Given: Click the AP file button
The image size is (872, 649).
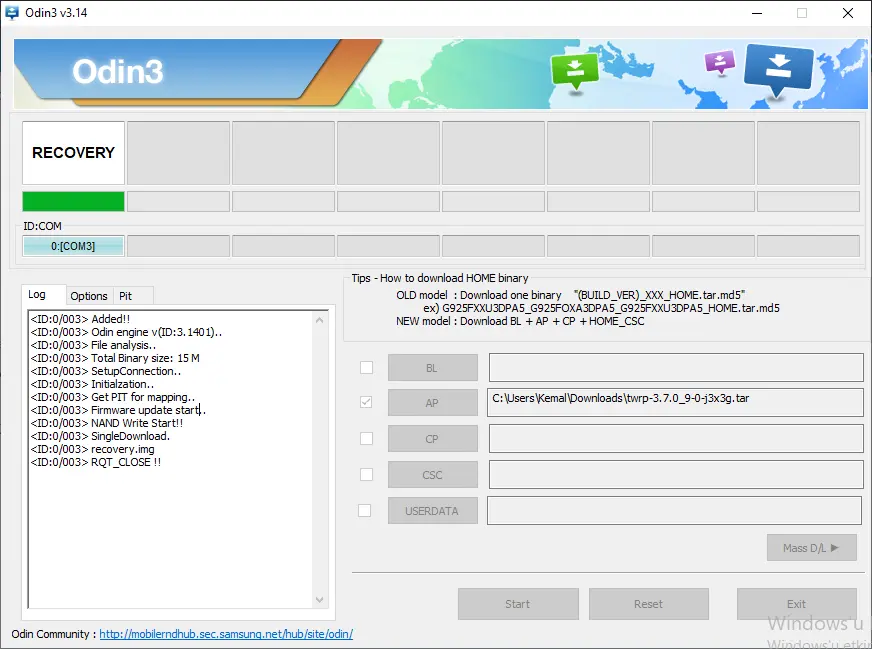Looking at the screenshot, I should pyautogui.click(x=433, y=403).
